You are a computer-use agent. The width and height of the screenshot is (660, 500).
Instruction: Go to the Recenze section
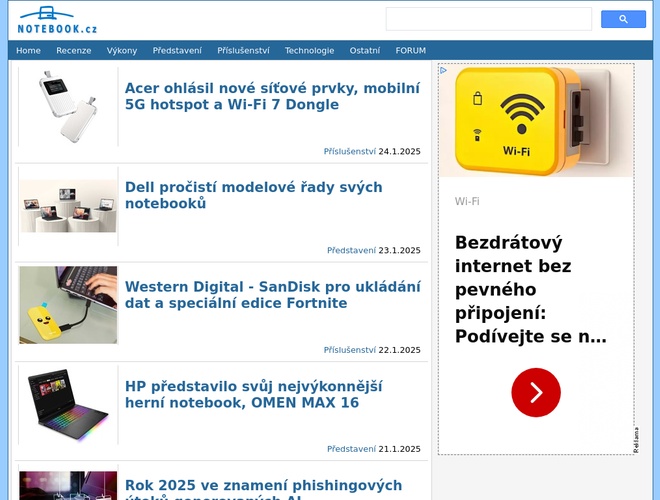73,50
